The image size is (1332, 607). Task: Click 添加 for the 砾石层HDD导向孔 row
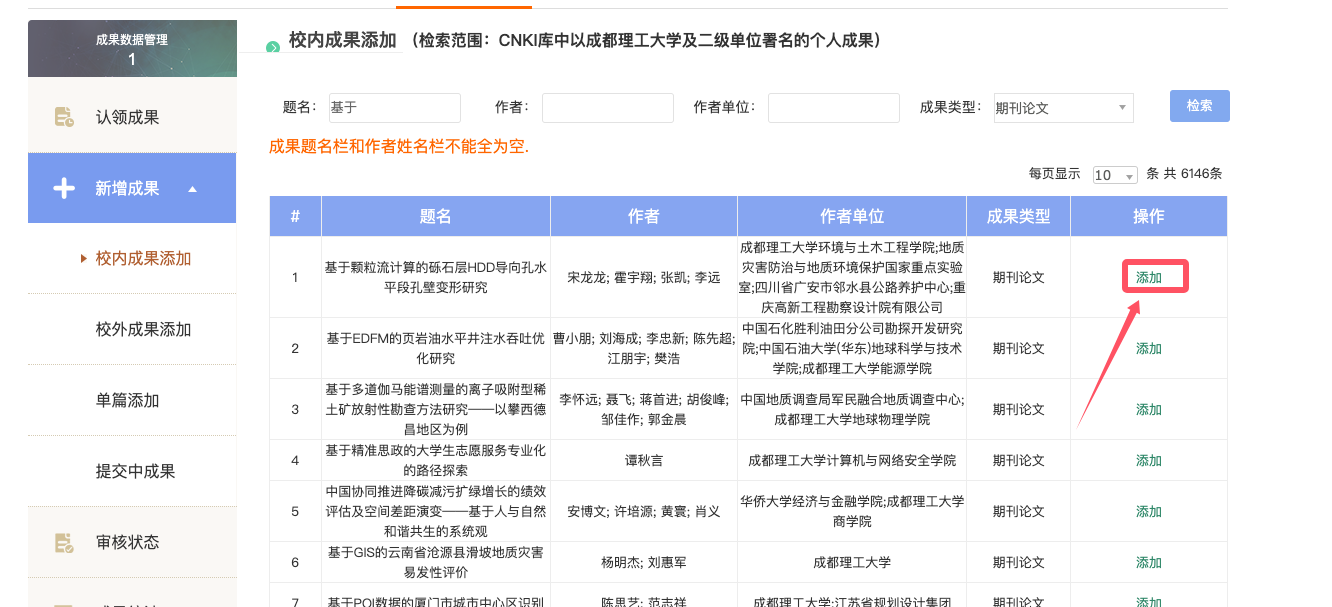tap(1149, 278)
